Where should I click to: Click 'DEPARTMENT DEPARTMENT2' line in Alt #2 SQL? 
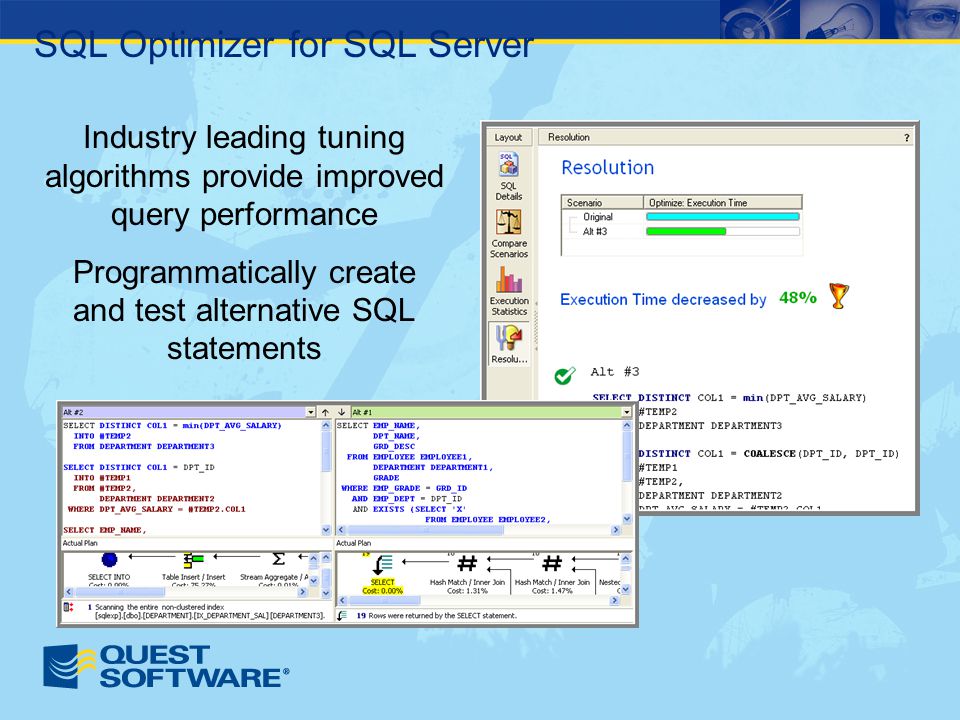[157, 498]
